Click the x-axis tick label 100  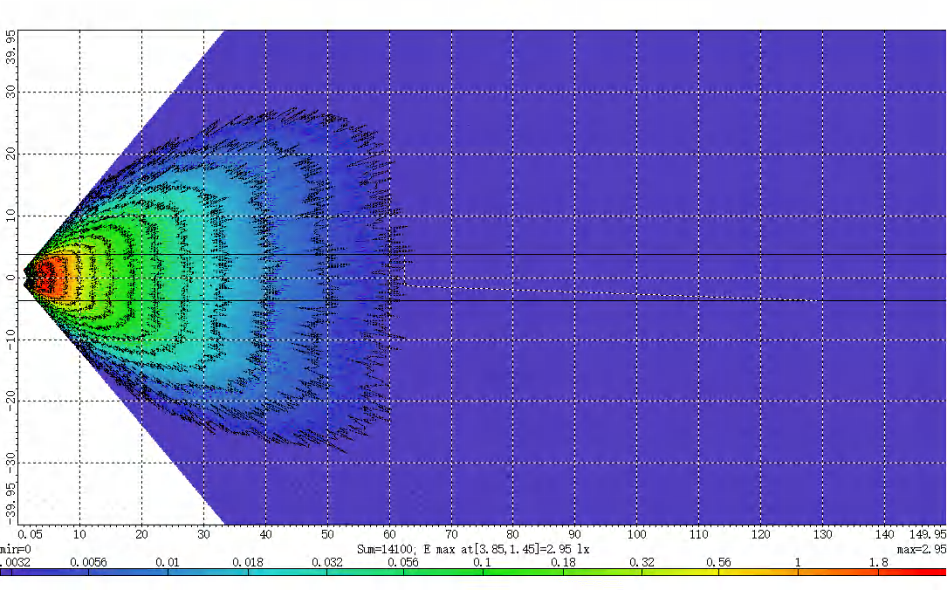637,534
